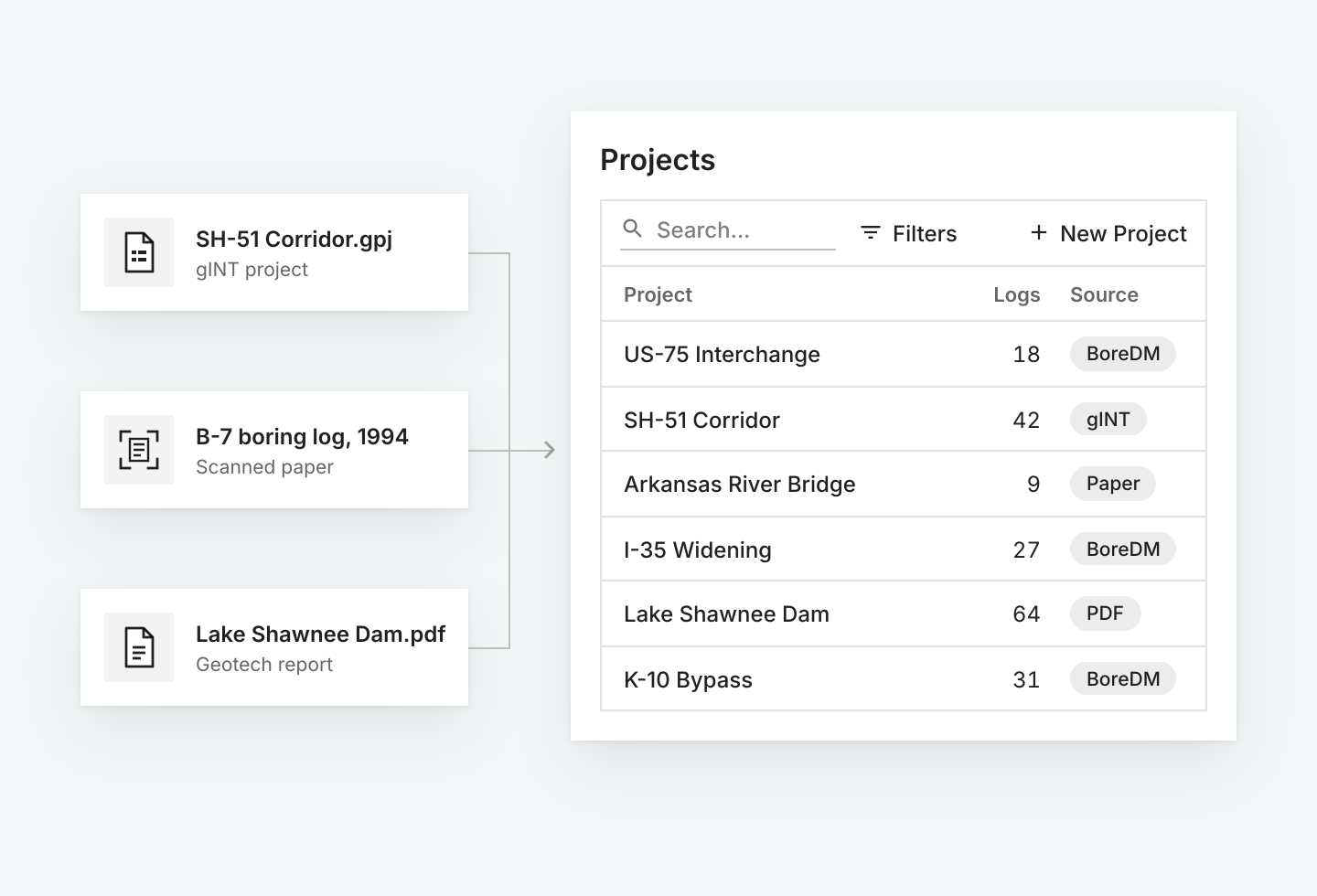Viewport: 1317px width, 896px height.
Task: Click log count 64 for Lake Shawnee Dam
Action: pos(1026,614)
